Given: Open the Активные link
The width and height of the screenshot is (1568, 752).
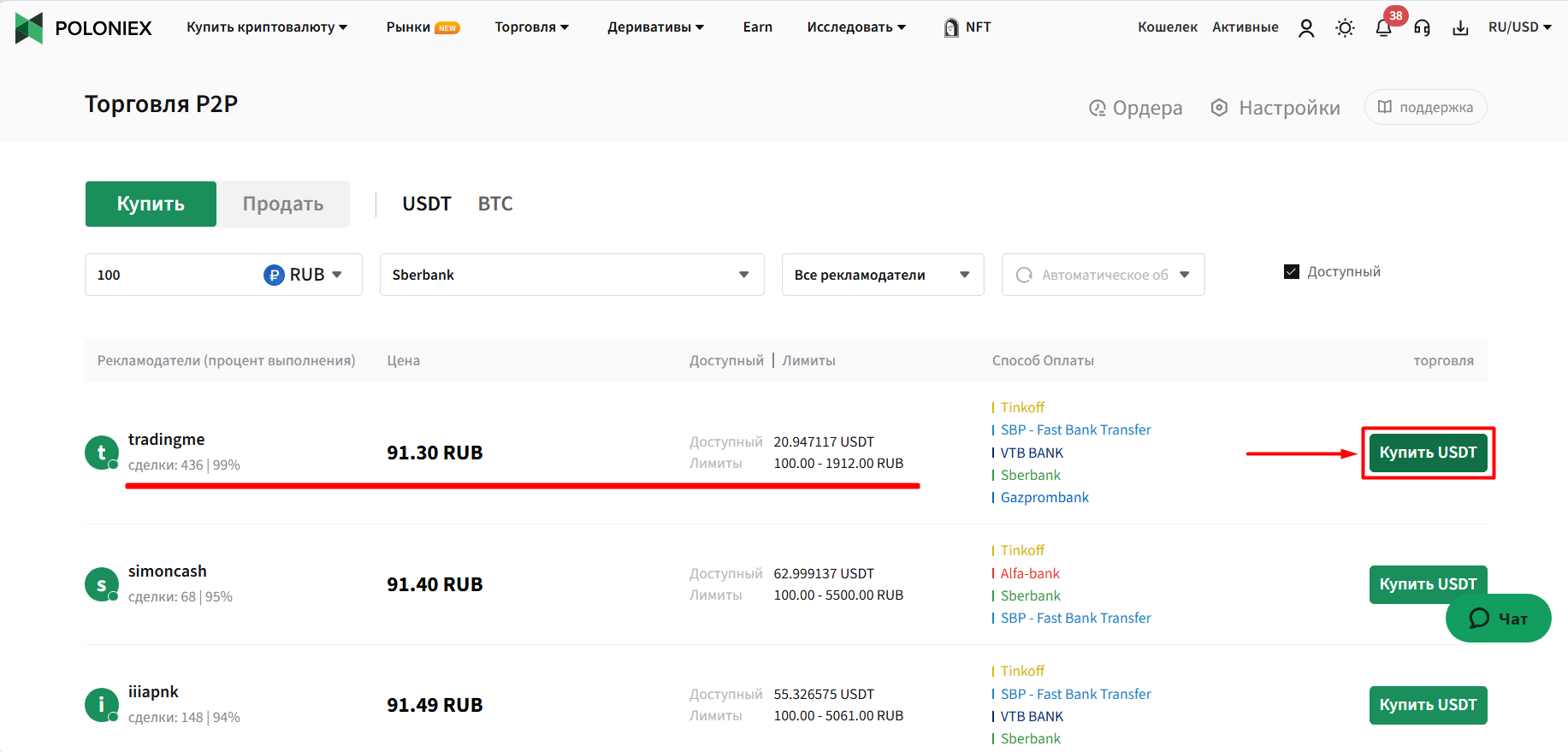Looking at the screenshot, I should [1245, 27].
